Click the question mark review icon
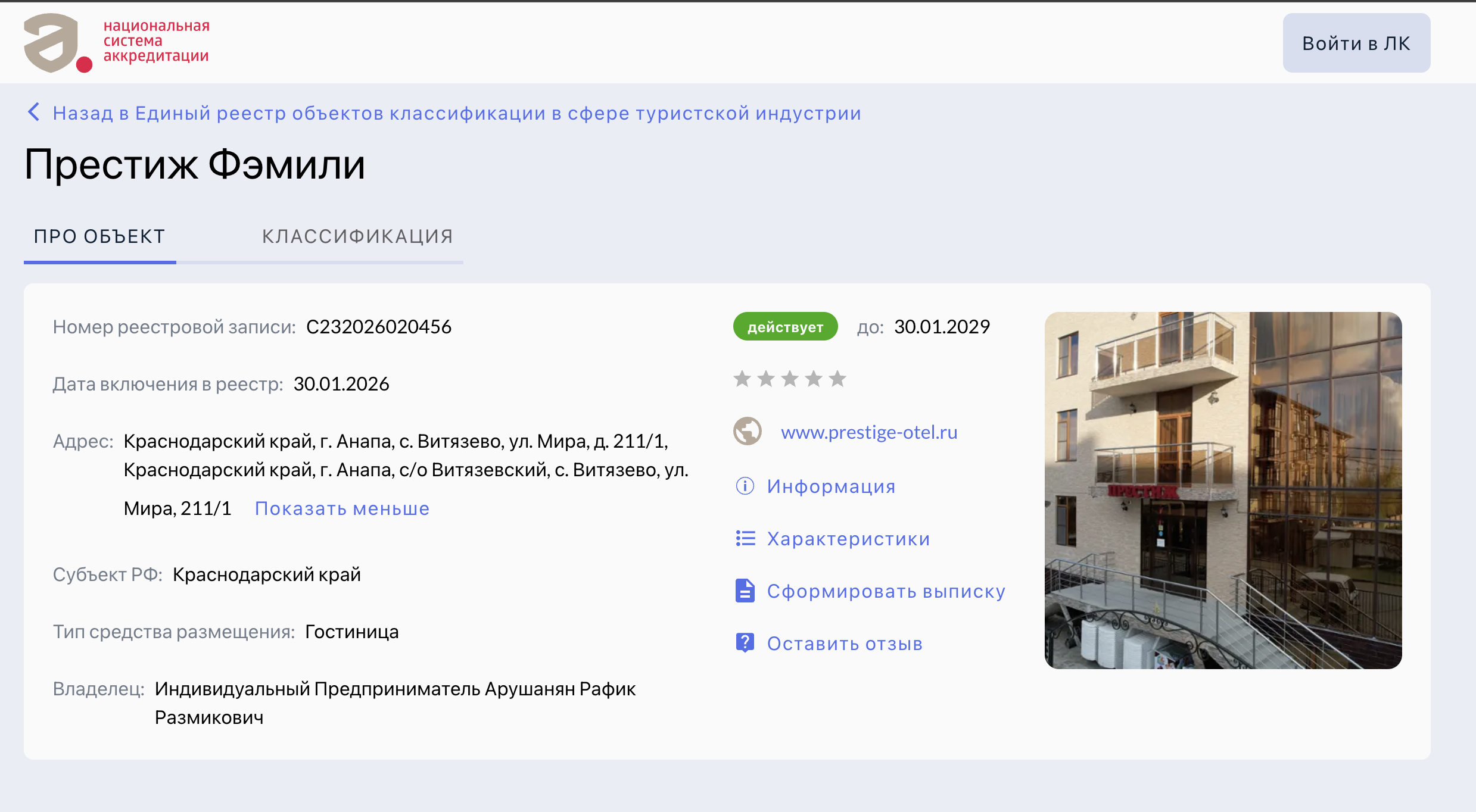The image size is (1476, 812). click(745, 643)
